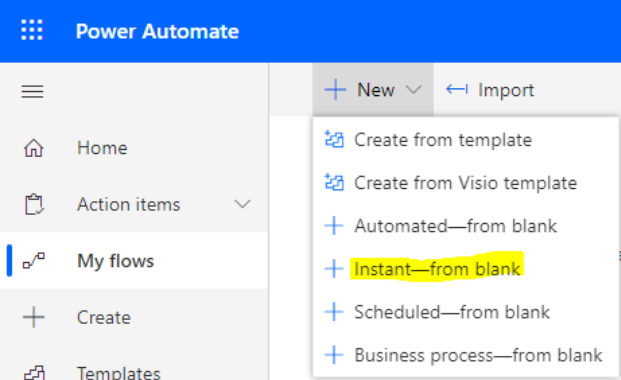
Task: Collapse the hamburger navigation menu
Action: pos(32,91)
